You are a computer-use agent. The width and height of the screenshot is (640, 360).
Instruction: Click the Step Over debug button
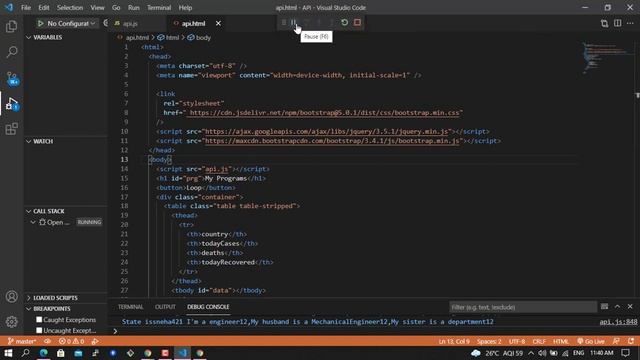[307, 22]
